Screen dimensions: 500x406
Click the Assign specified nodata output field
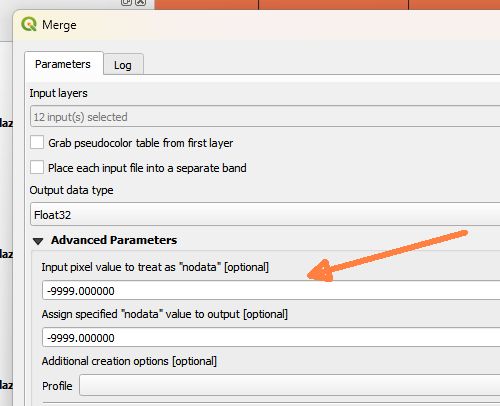(271, 338)
